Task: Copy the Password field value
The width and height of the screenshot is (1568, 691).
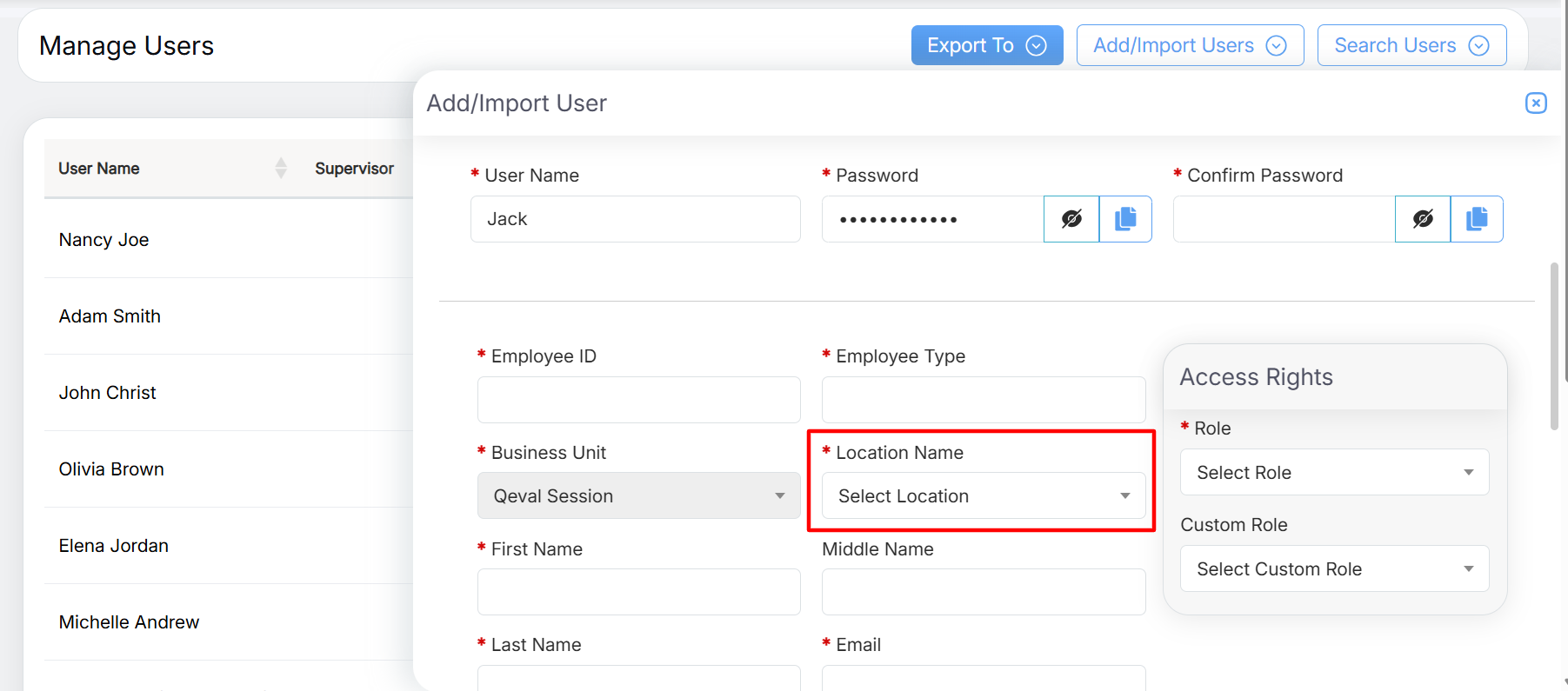Action: click(x=1125, y=219)
